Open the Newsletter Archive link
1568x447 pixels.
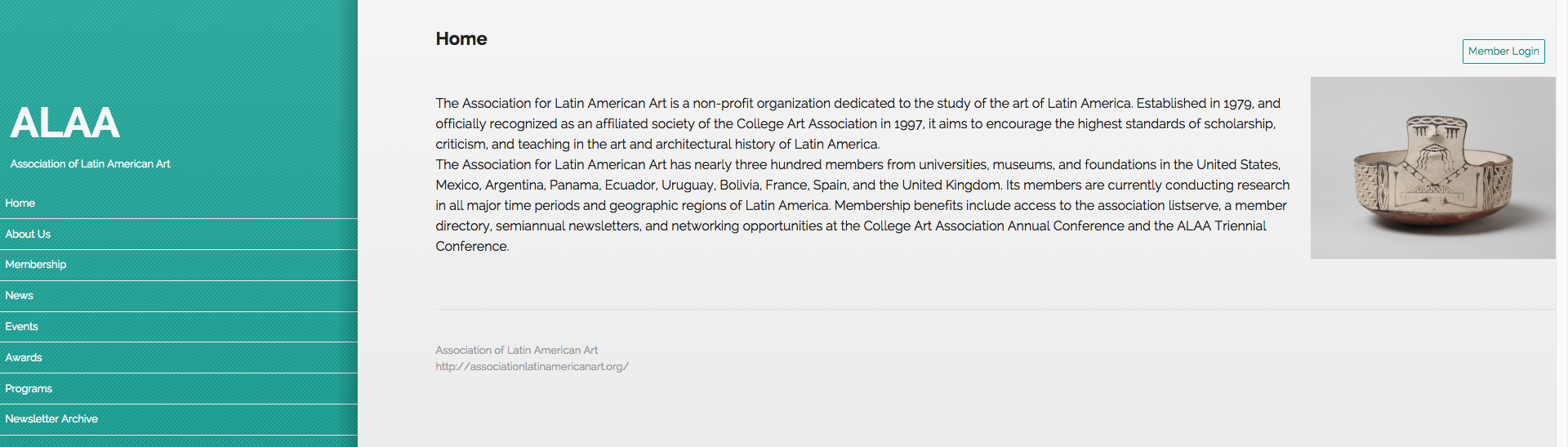tap(179, 419)
